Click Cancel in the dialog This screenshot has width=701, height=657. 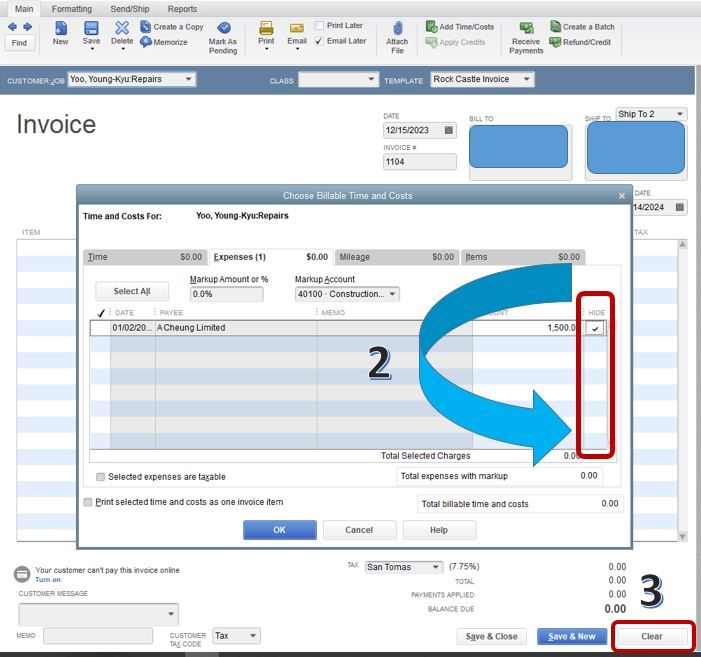[359, 530]
